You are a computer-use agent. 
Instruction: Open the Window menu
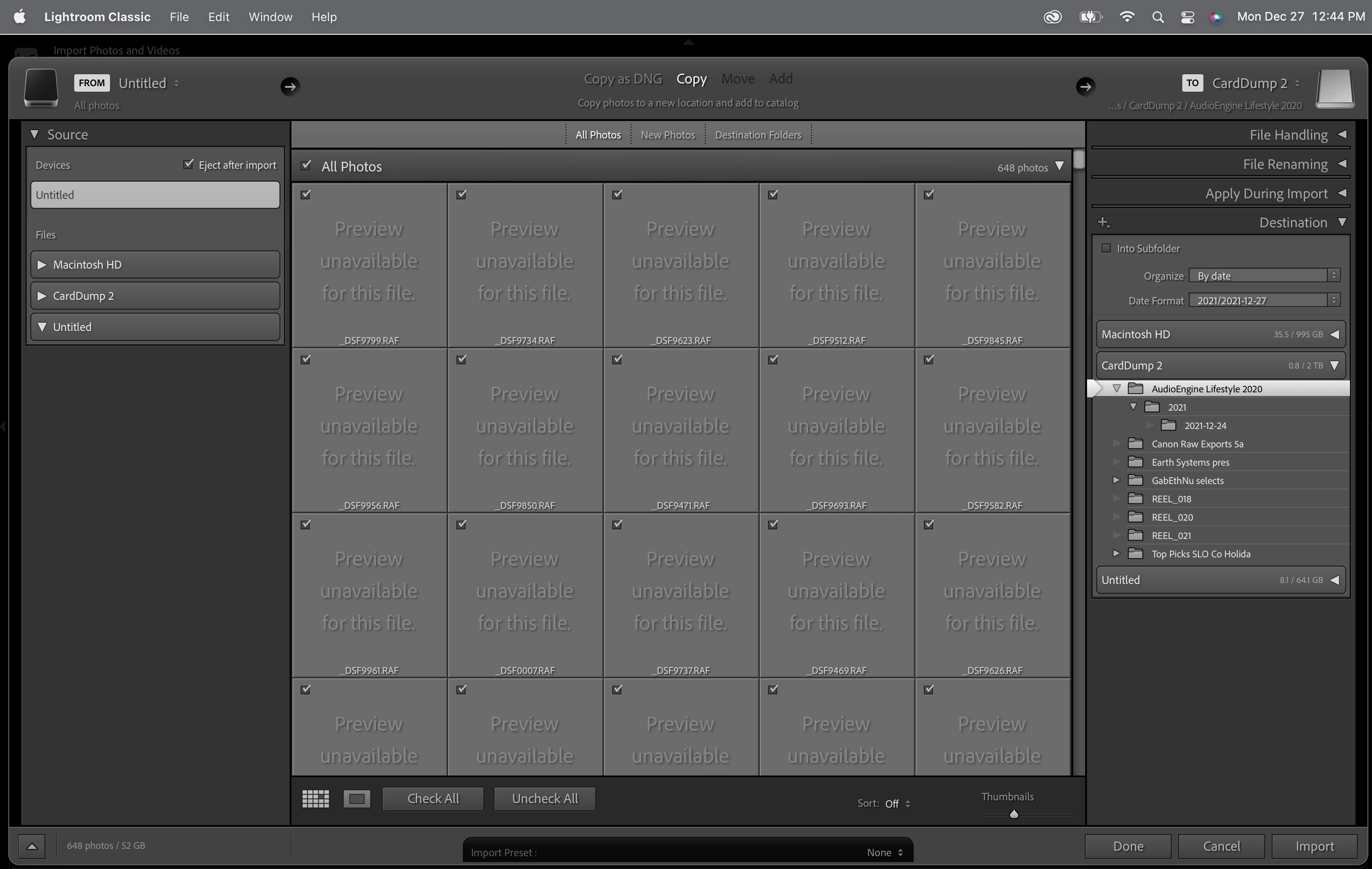270,17
